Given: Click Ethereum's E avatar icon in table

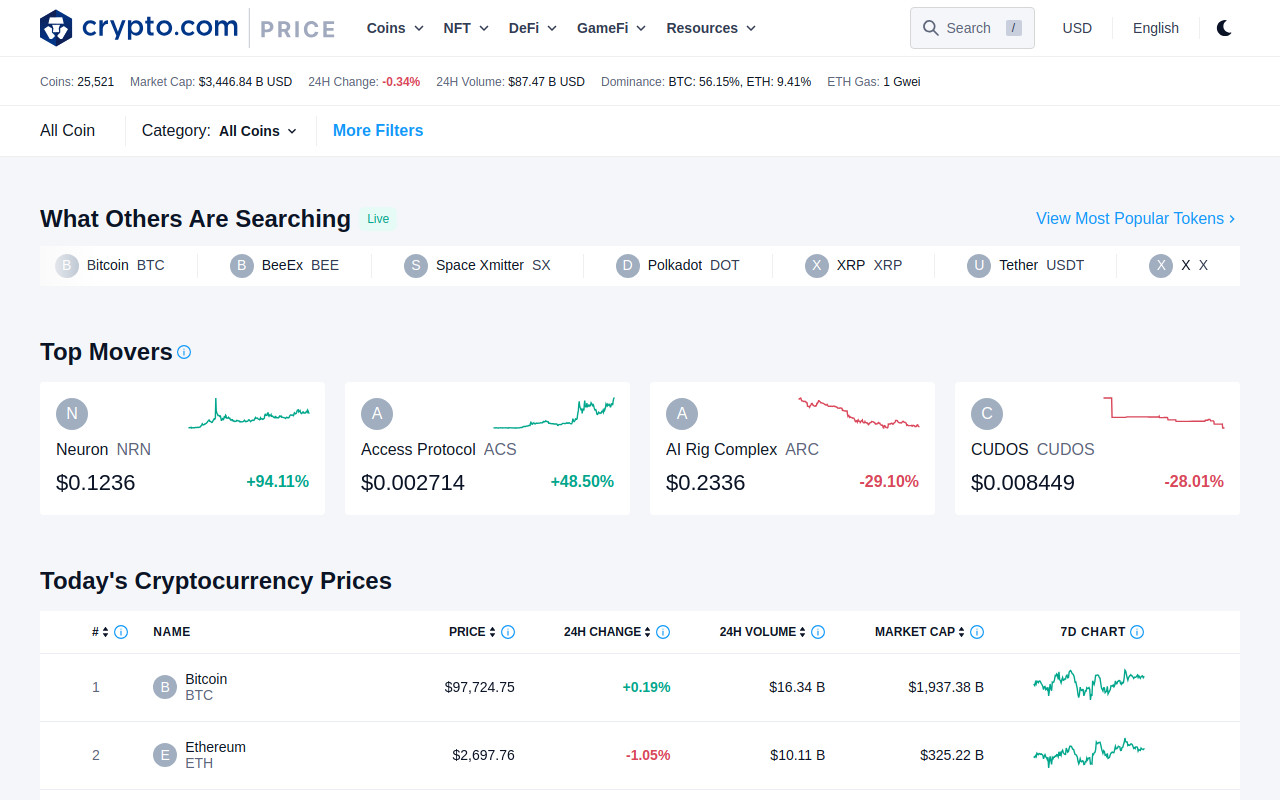Looking at the screenshot, I should (x=165, y=755).
